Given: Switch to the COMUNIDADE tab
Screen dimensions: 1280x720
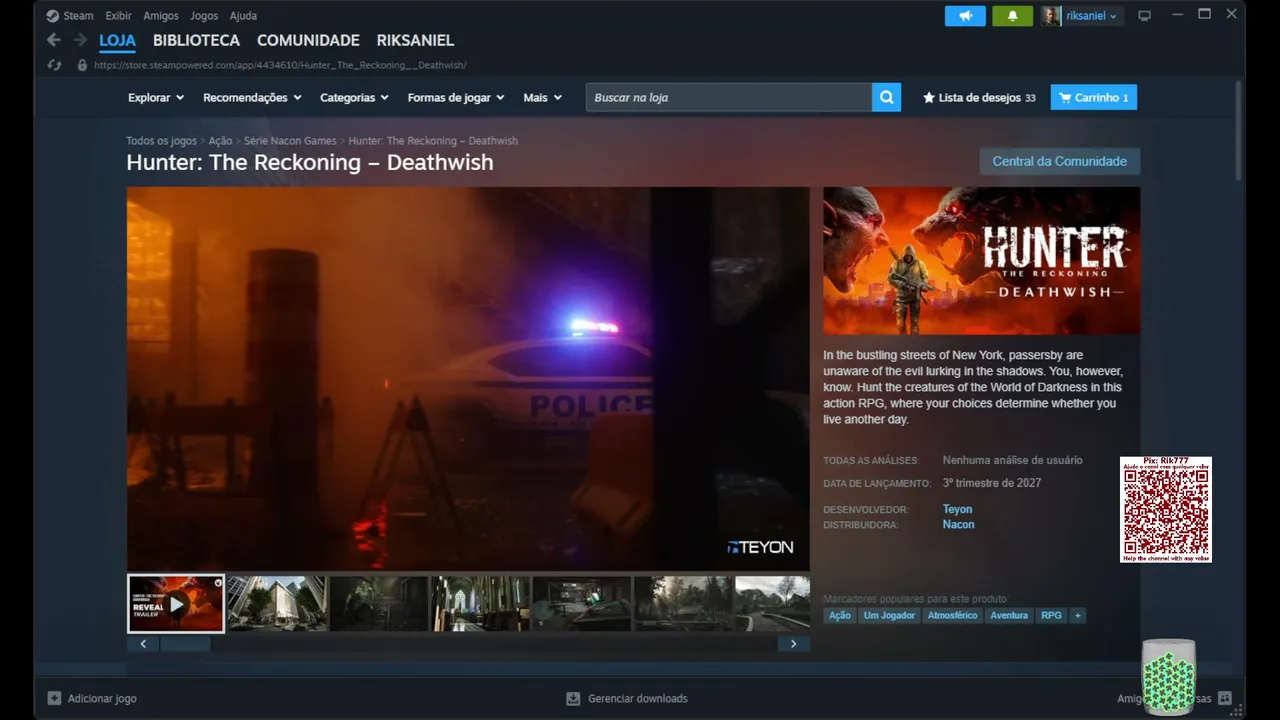Looking at the screenshot, I should click(x=308, y=40).
